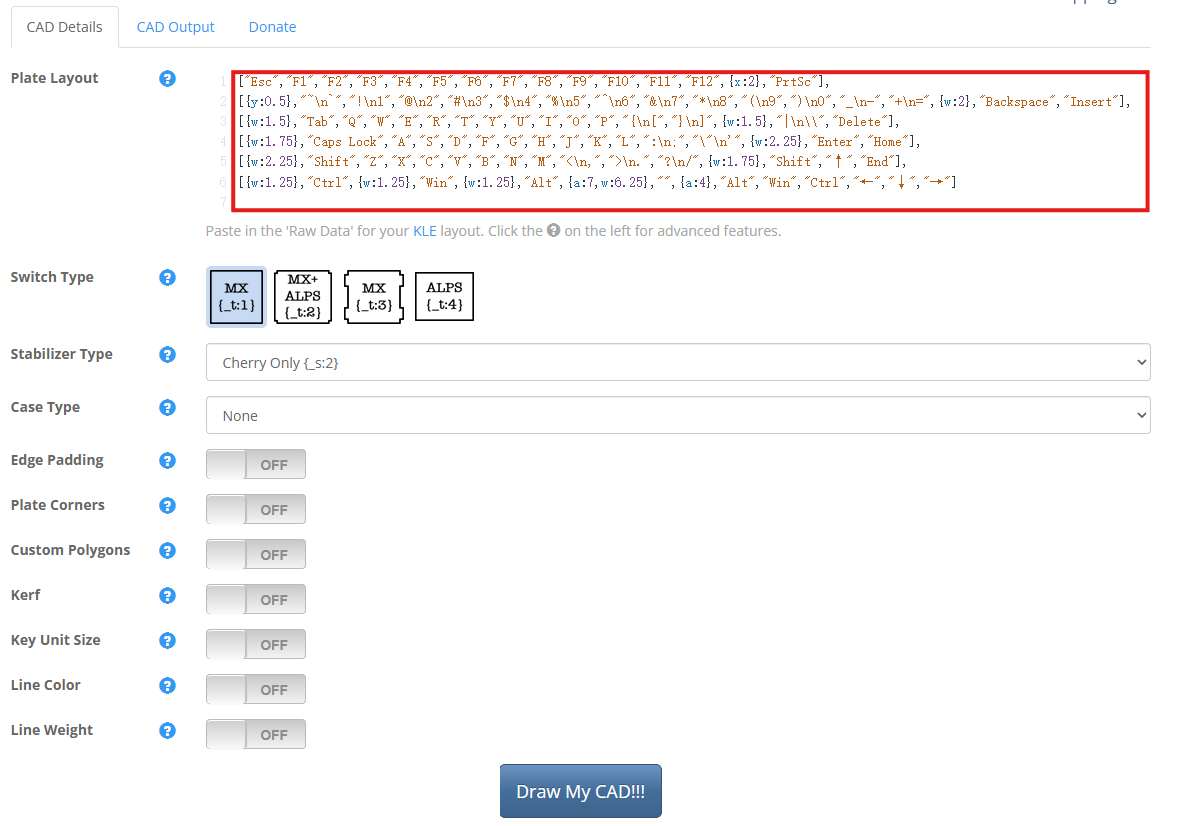Viewport: 1188px width, 826px height.
Task: Open help icon for Plate Layout
Action: [168, 78]
